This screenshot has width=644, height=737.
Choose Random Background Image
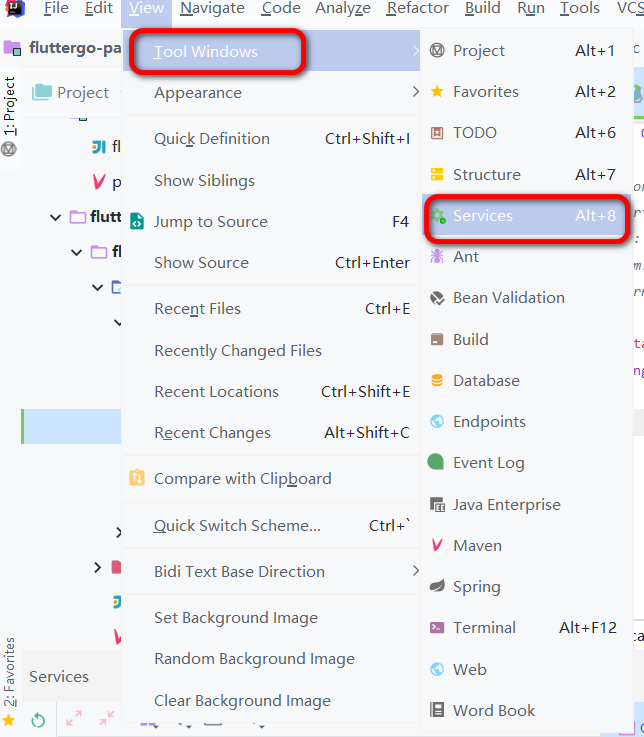point(272,659)
